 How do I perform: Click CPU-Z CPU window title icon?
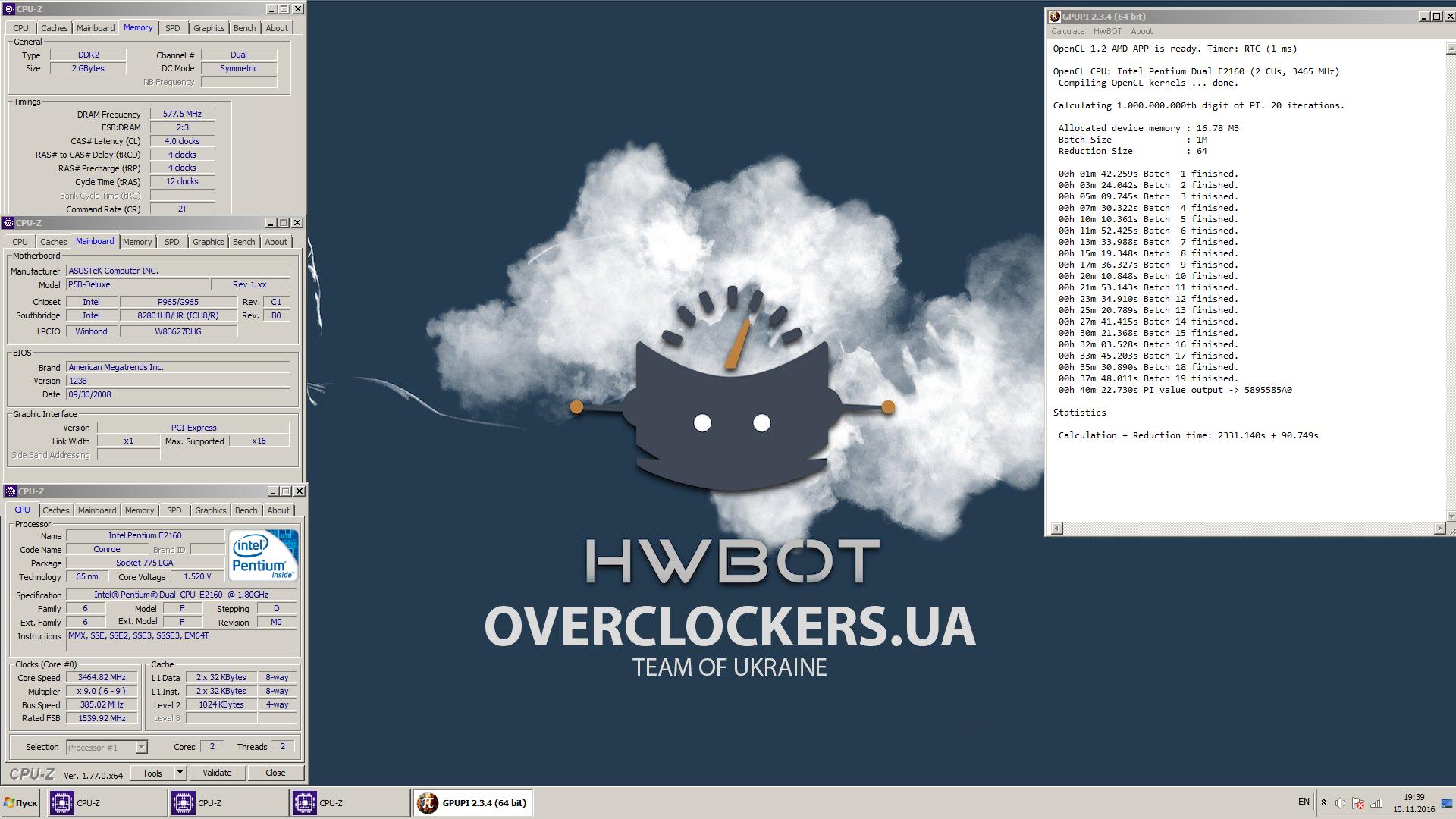11,491
